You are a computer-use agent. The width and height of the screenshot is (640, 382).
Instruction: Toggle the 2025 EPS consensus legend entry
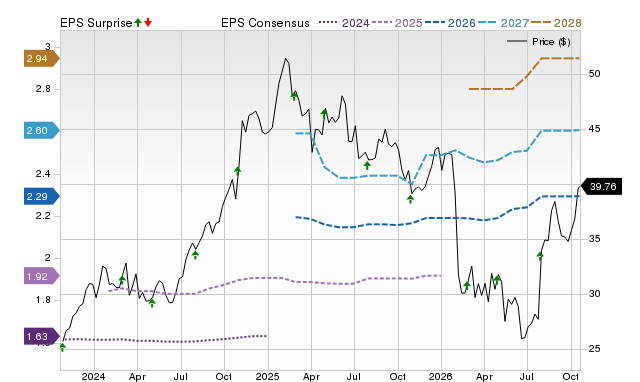pyautogui.click(x=397, y=23)
